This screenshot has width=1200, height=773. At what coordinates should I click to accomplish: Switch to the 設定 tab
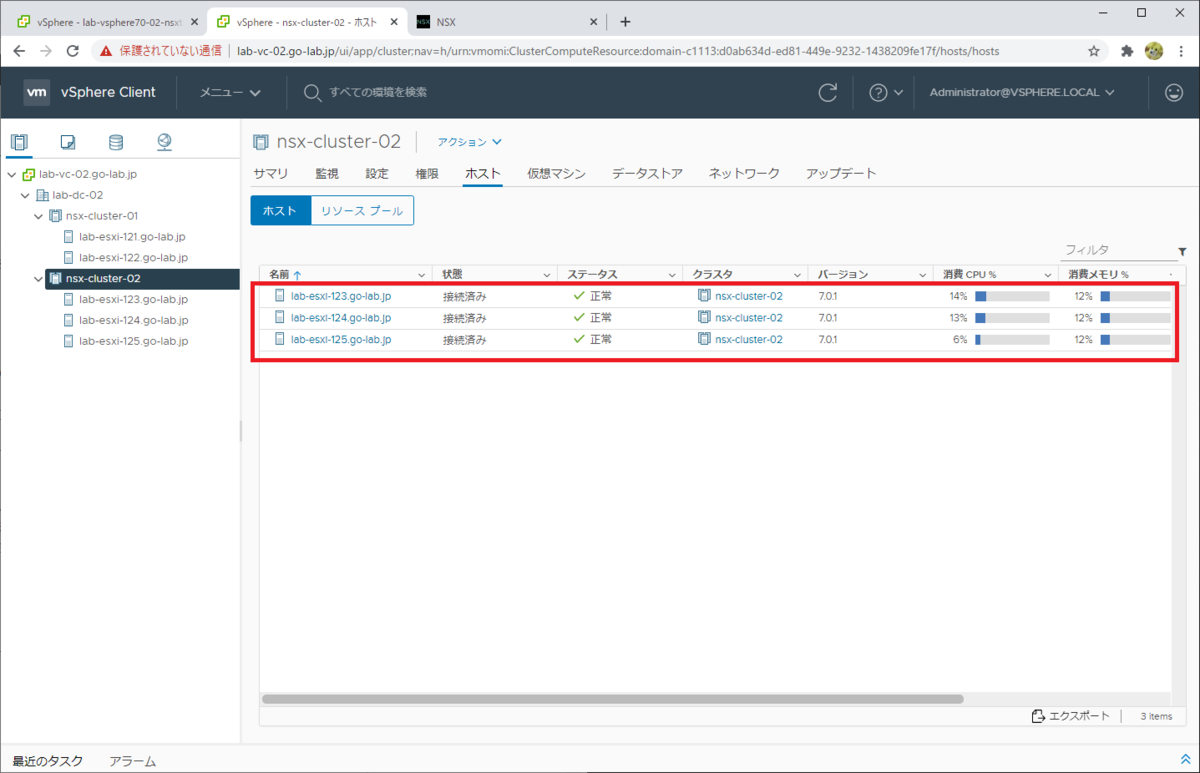click(377, 173)
